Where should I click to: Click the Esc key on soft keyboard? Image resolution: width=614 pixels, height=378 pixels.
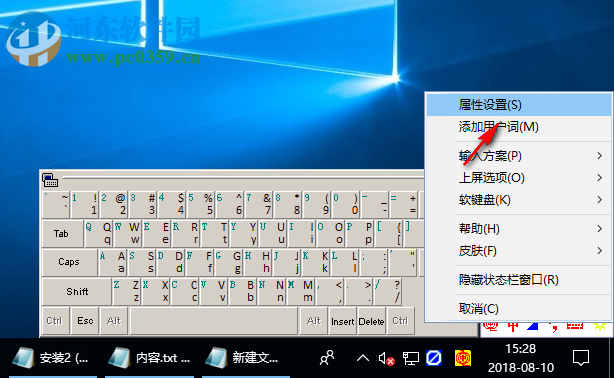(85, 321)
